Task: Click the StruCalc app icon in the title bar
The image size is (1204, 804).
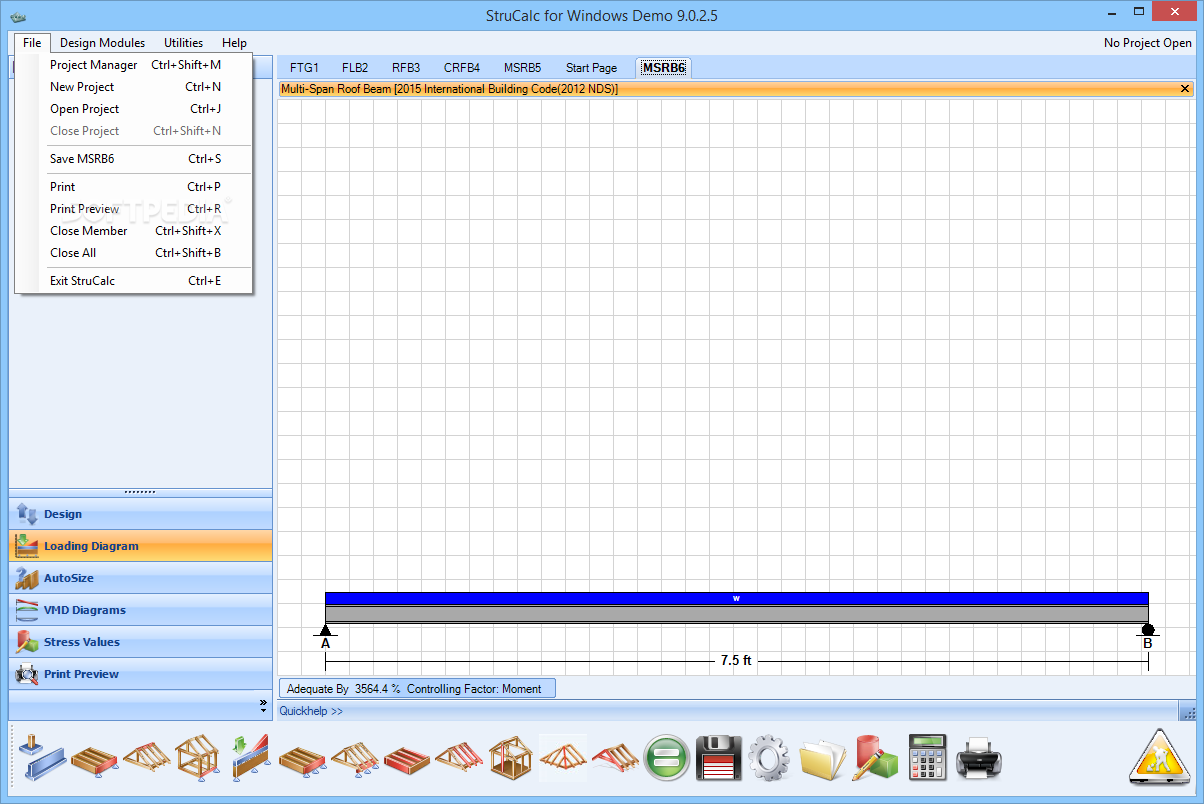Action: click(17, 16)
